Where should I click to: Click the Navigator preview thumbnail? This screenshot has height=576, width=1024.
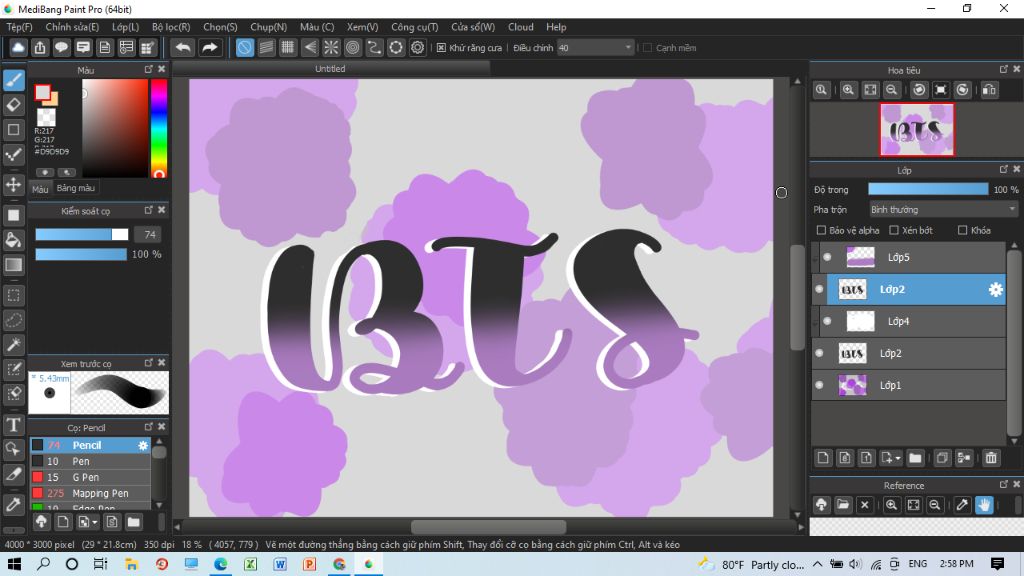point(917,129)
